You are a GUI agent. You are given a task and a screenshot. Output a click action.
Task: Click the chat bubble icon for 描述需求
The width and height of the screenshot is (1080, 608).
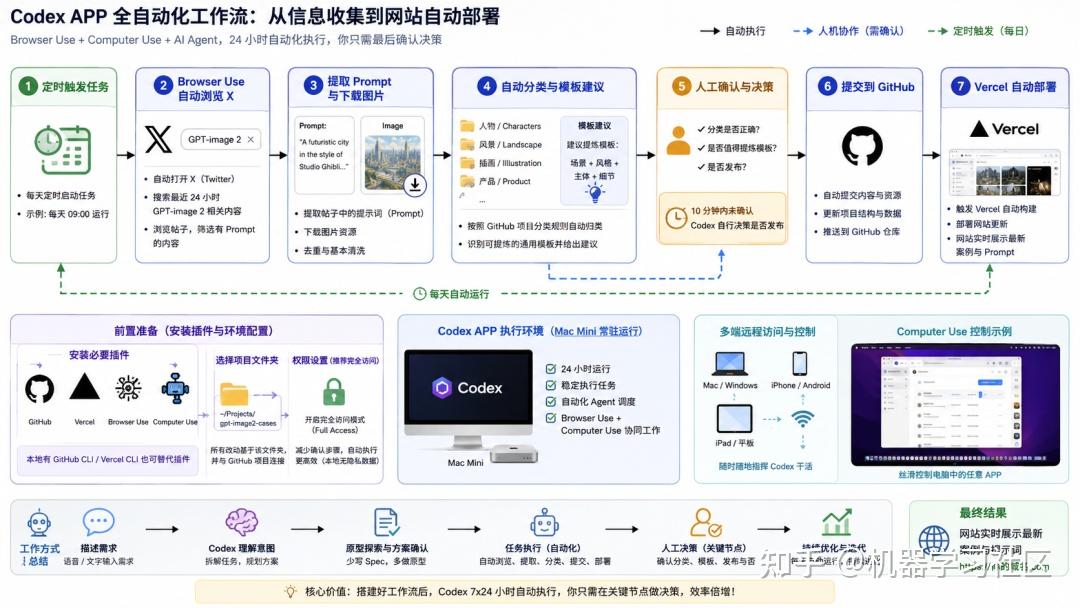(x=98, y=523)
